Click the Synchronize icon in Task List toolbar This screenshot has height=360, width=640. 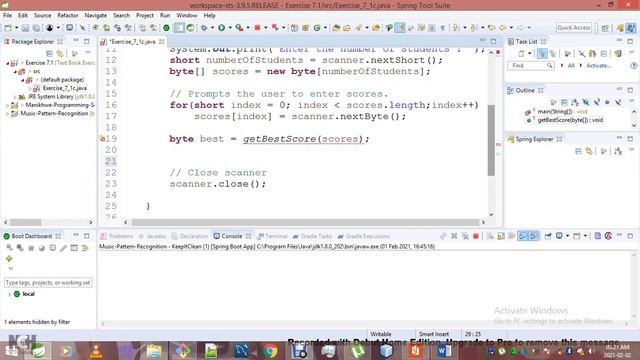coord(618,53)
